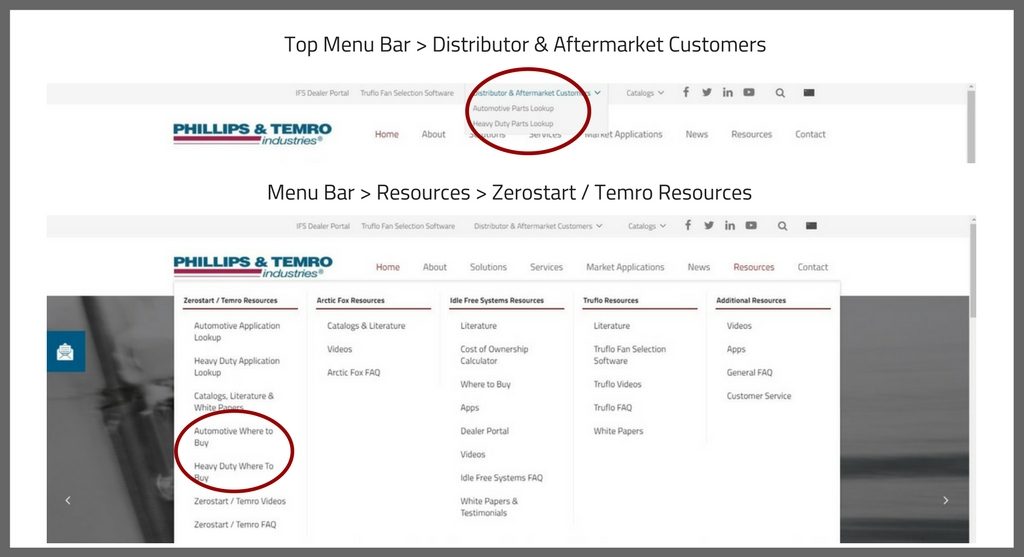Go to previous carousel slide arrow
1024x557 pixels.
click(x=68, y=500)
